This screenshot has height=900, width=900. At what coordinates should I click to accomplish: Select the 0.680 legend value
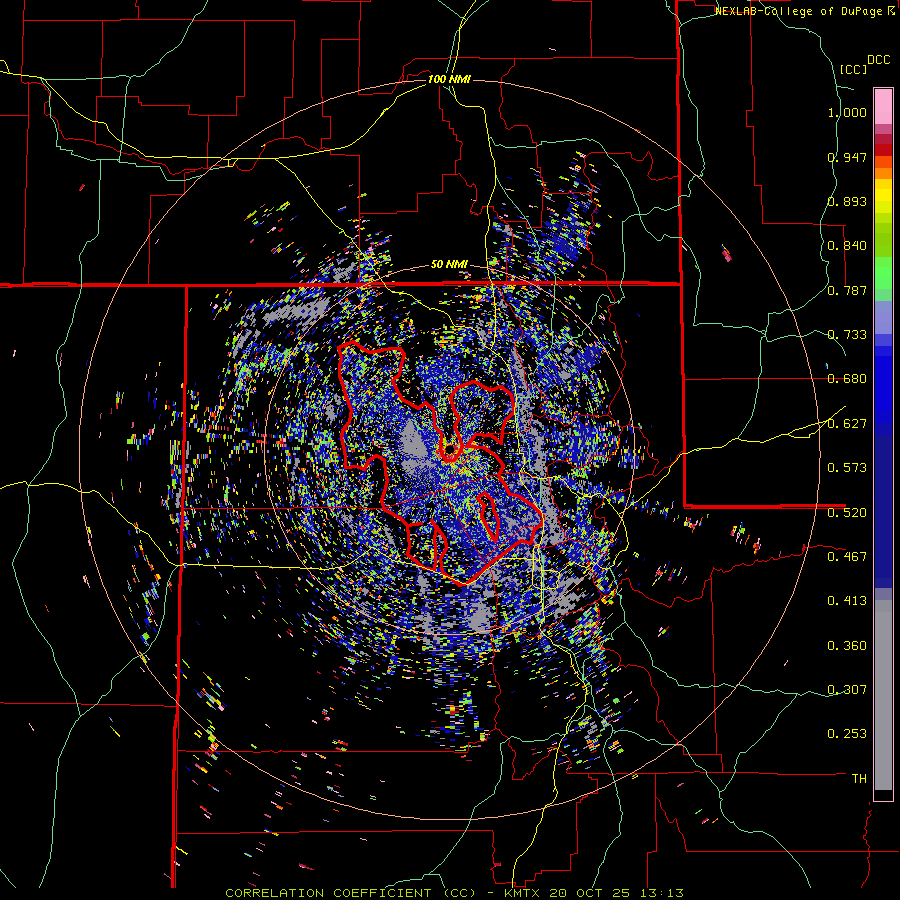[x=847, y=379]
